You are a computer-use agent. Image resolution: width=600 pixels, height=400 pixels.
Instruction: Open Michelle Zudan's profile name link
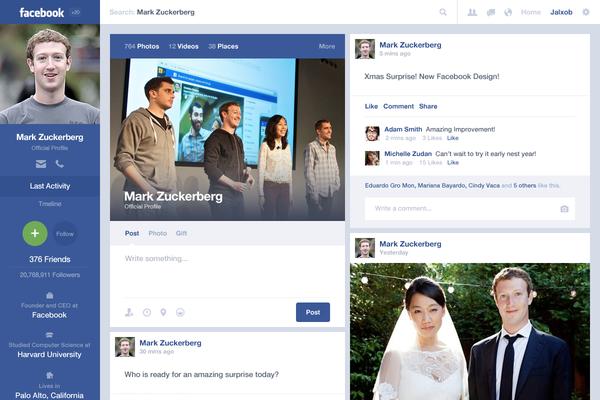[x=408, y=154]
